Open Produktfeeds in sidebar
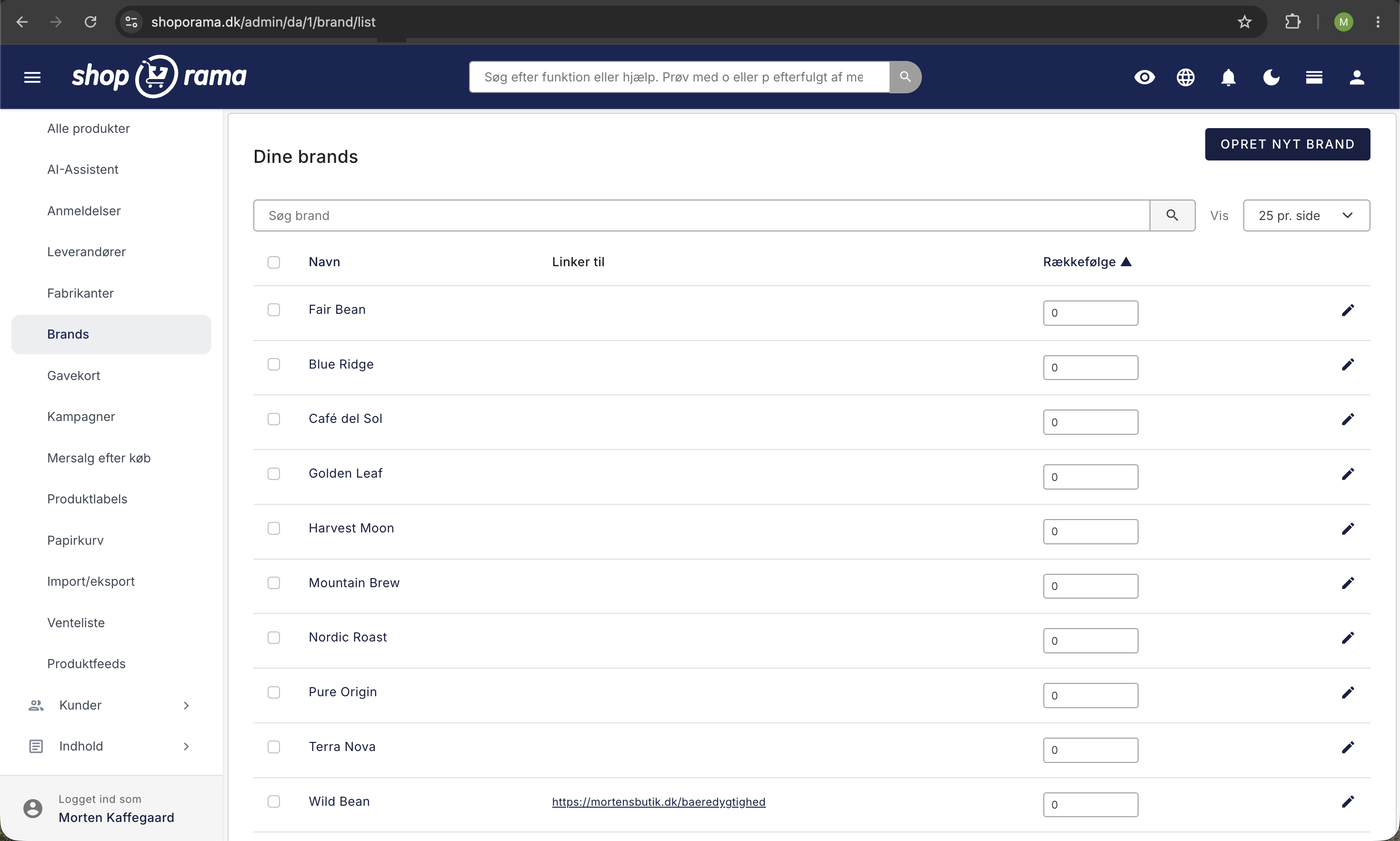 [86, 664]
